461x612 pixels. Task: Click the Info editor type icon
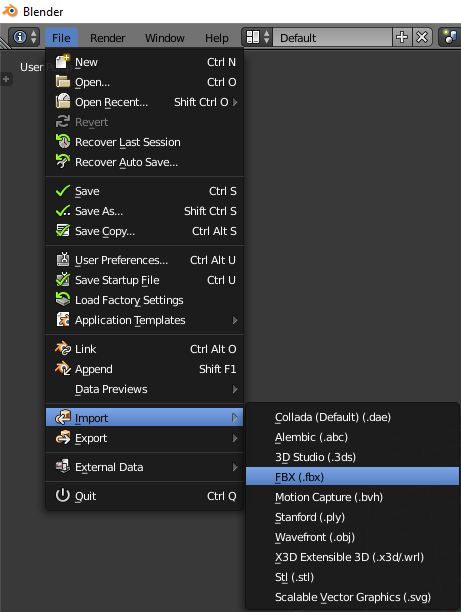(24, 37)
